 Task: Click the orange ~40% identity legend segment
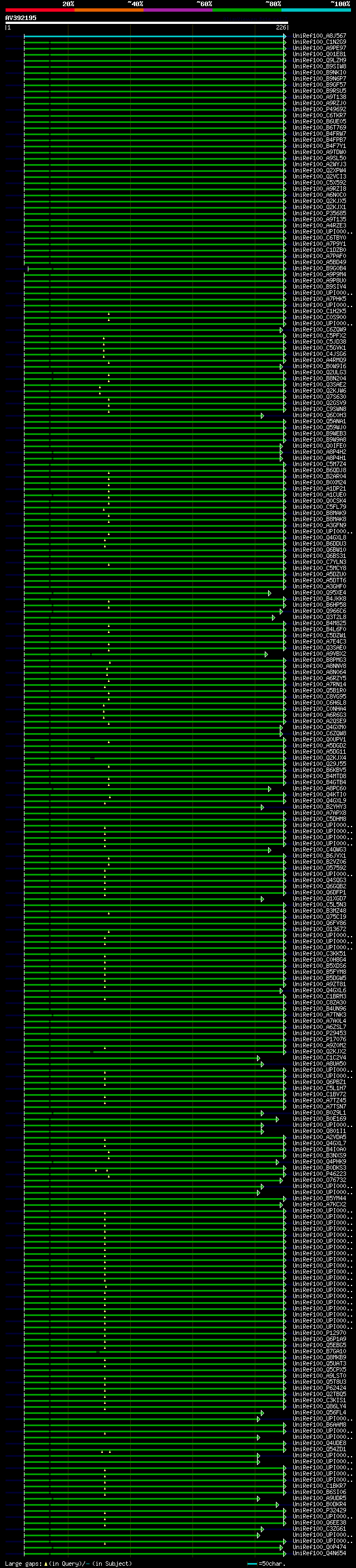click(109, 10)
